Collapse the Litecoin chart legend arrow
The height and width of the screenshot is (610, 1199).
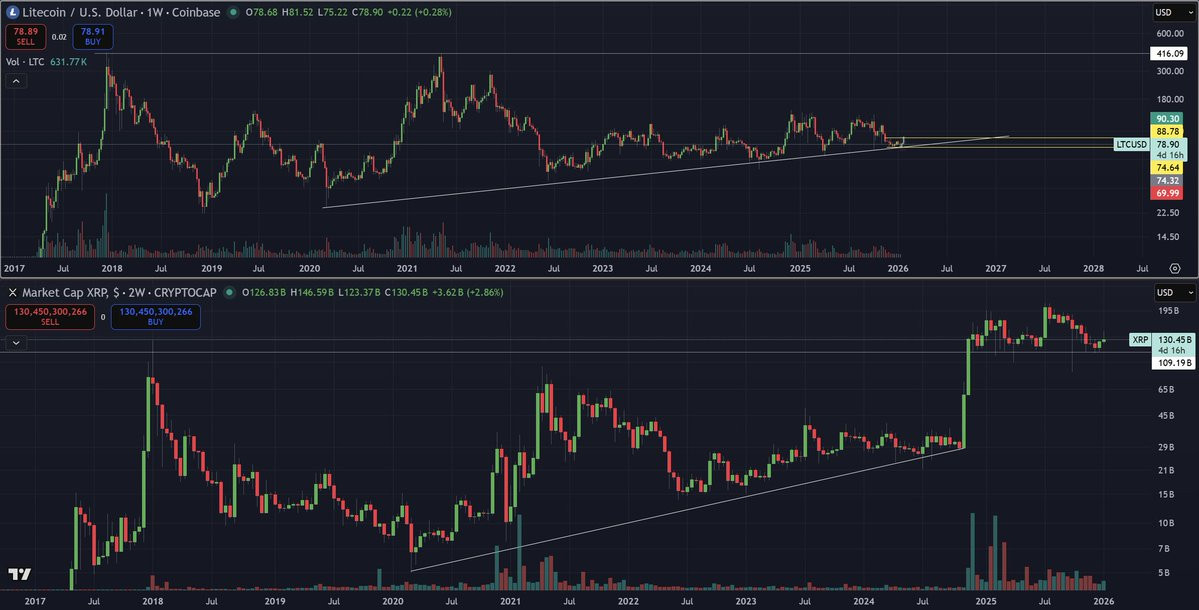(x=15, y=81)
